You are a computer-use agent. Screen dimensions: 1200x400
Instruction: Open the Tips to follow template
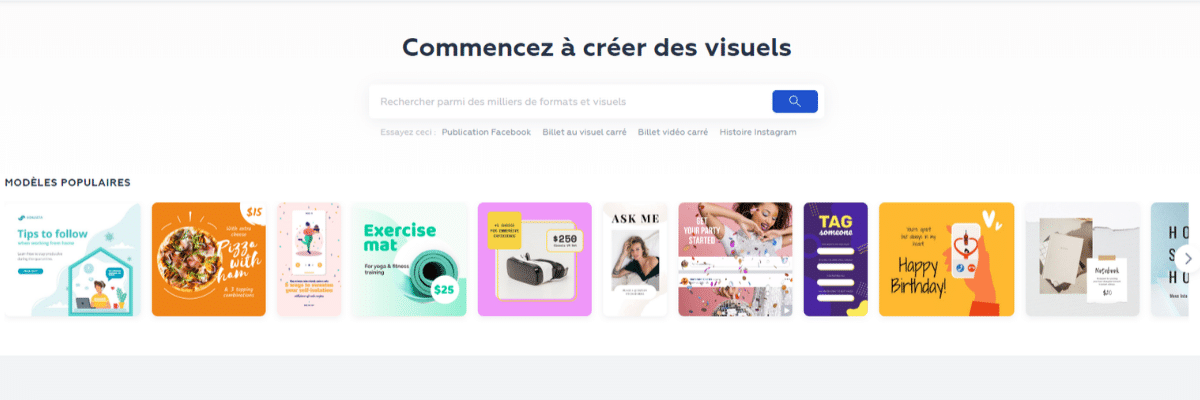click(x=72, y=259)
